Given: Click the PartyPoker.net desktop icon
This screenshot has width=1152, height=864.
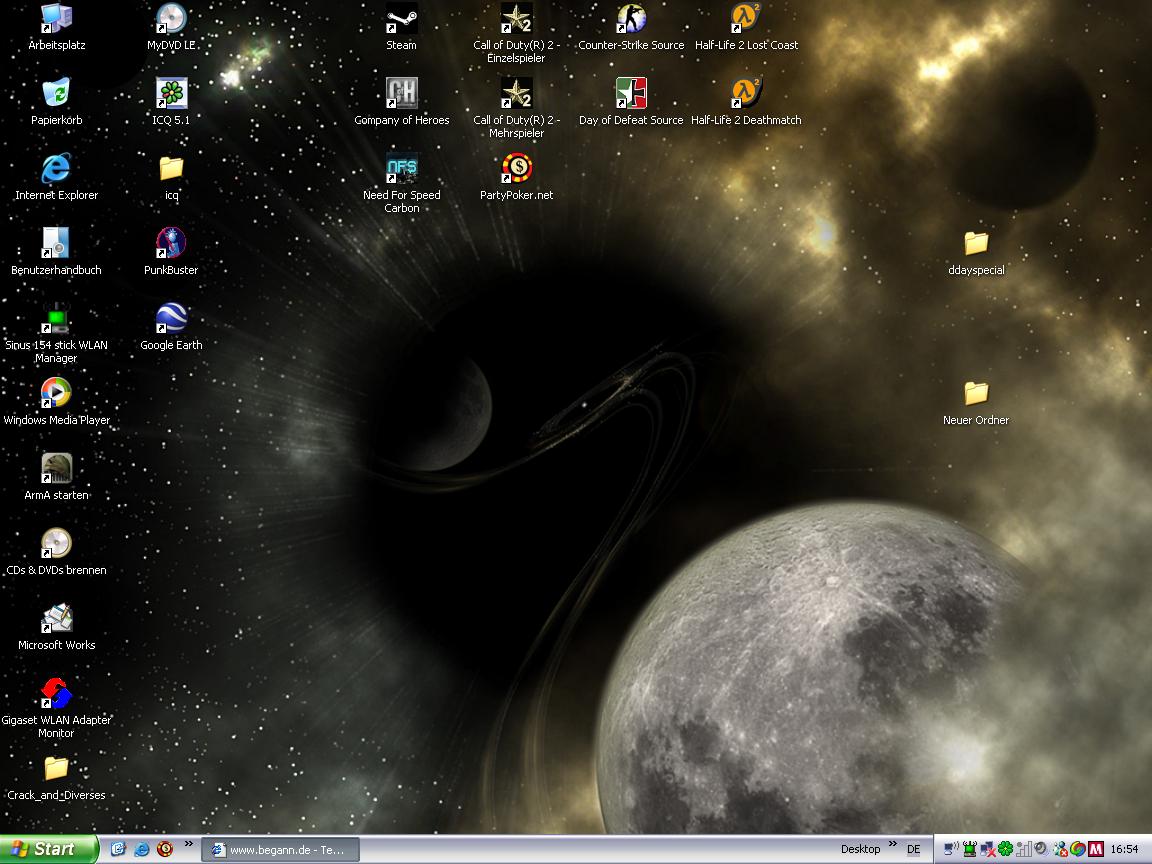Looking at the screenshot, I should click(x=516, y=169).
